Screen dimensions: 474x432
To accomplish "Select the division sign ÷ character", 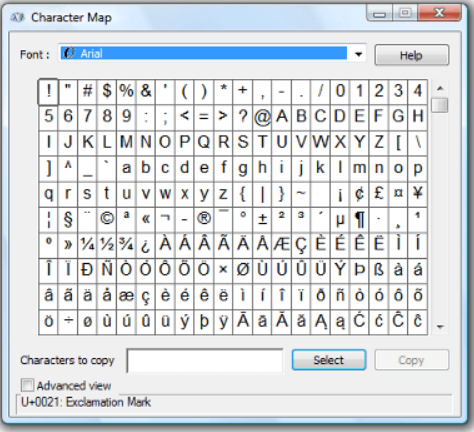I will point(68,322).
